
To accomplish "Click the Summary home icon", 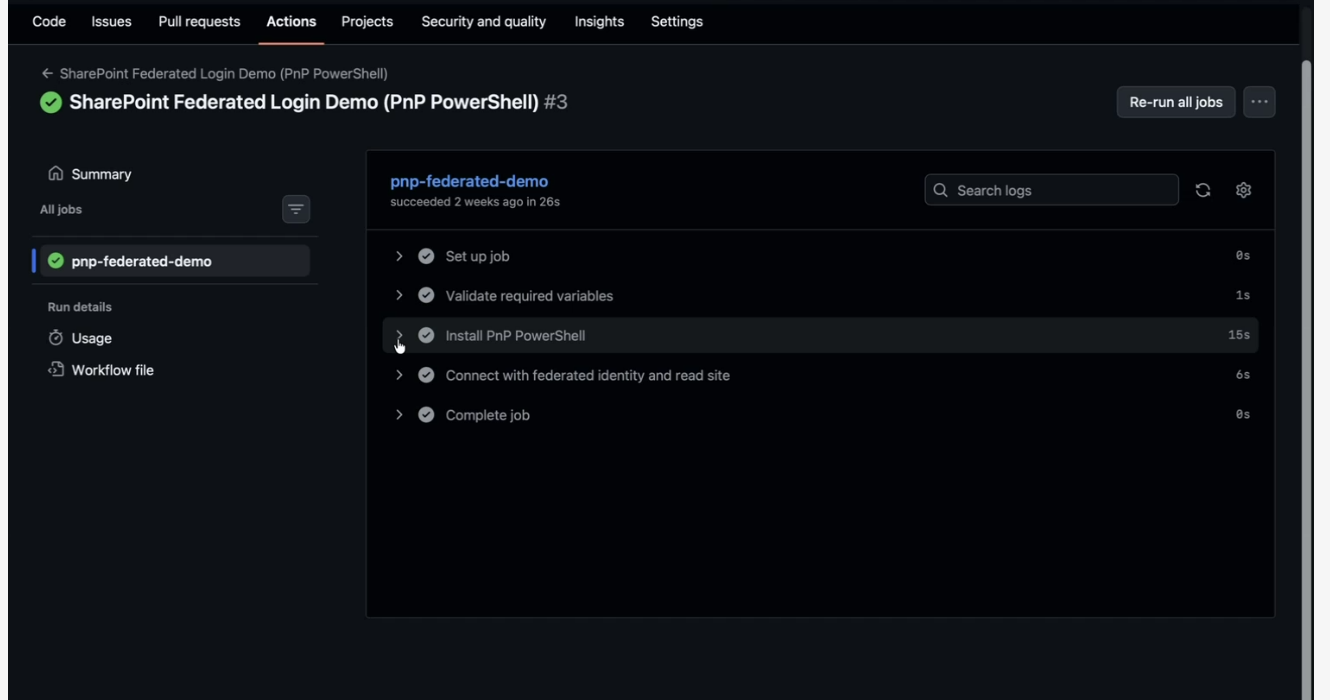I will 56,174.
